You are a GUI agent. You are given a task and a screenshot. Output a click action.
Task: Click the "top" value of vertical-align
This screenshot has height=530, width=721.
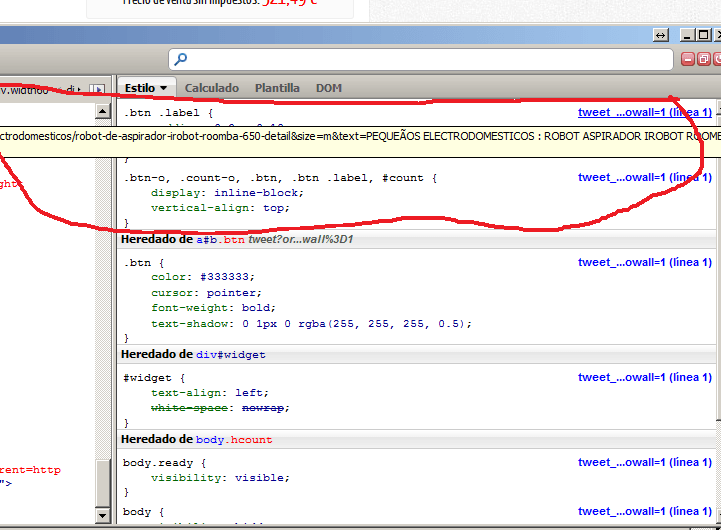pyautogui.click(x=273, y=208)
